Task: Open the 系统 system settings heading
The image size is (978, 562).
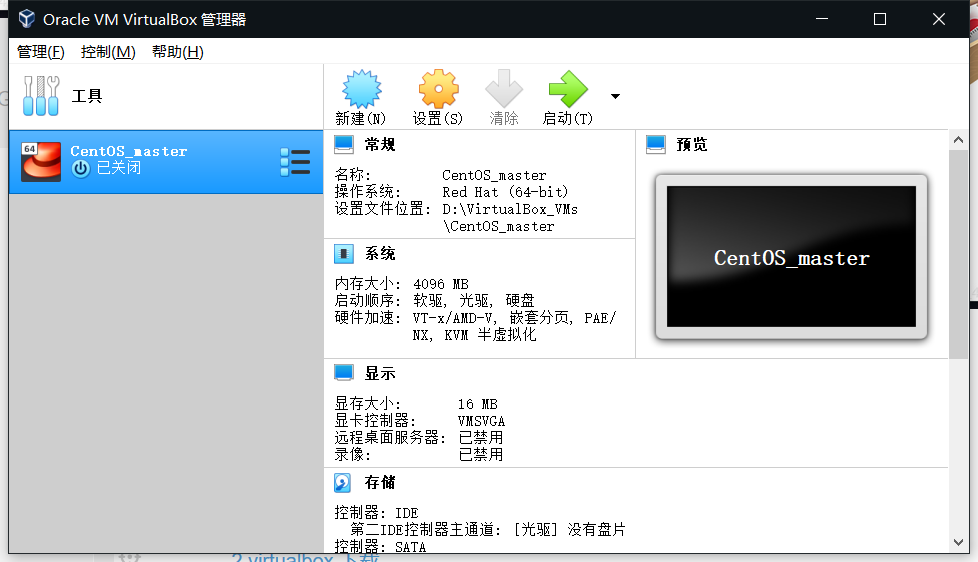Action: coord(380,254)
